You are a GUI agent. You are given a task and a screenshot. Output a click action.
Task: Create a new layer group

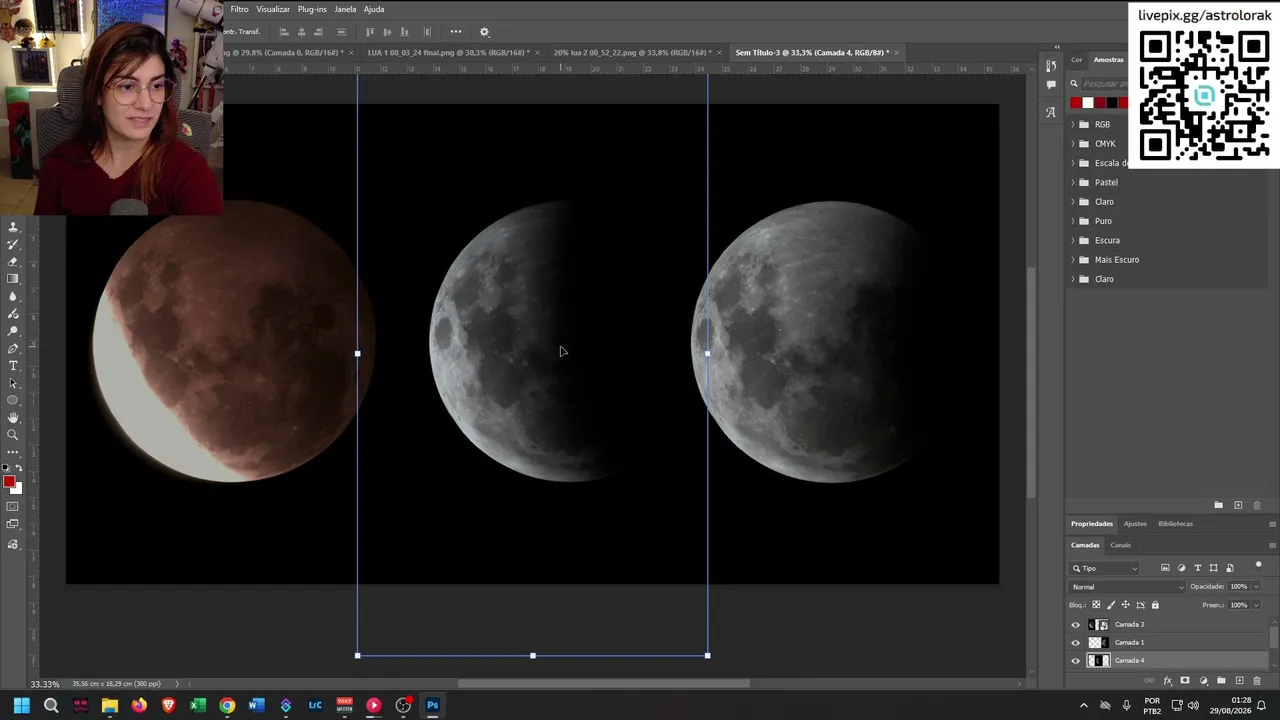(1221, 681)
